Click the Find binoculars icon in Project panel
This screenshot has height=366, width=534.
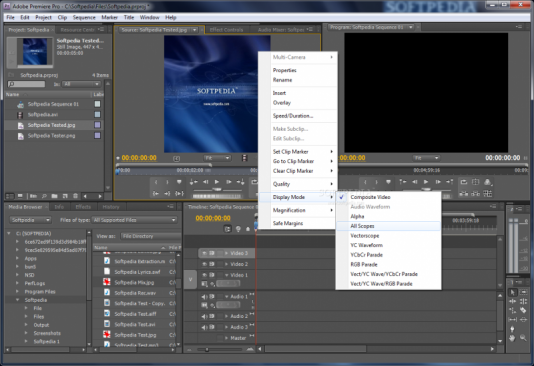pyautogui.click(x=44, y=196)
